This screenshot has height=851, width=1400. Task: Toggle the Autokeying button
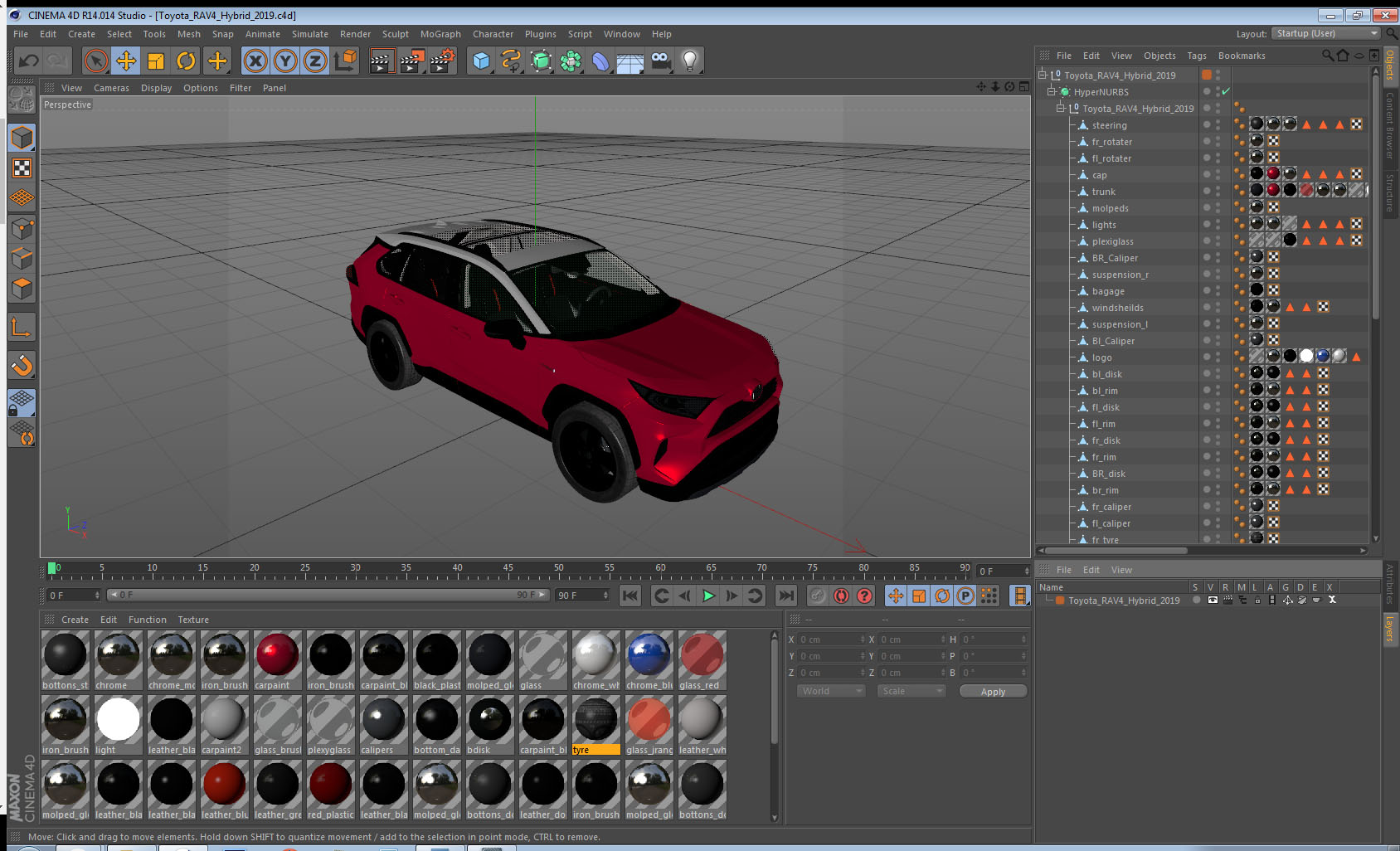(x=841, y=596)
